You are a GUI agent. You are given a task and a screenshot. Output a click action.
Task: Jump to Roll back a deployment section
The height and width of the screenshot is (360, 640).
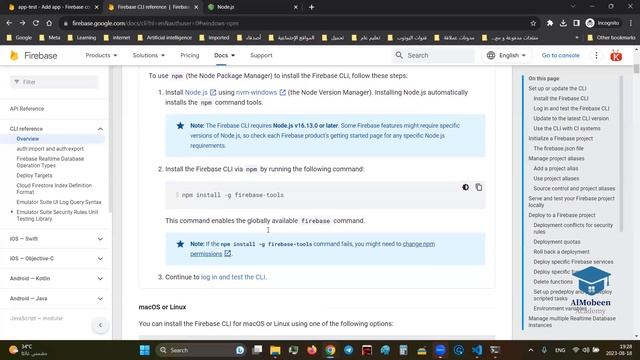[x=561, y=252]
